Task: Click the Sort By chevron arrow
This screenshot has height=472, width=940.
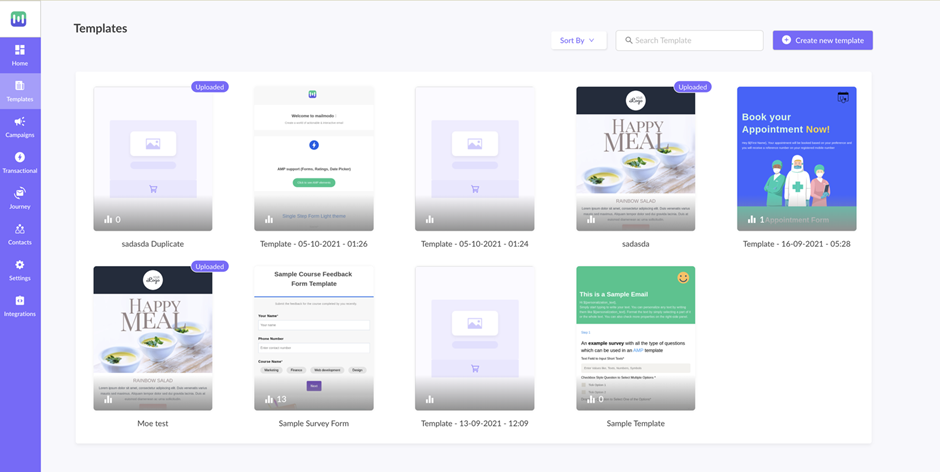Action: coord(592,40)
